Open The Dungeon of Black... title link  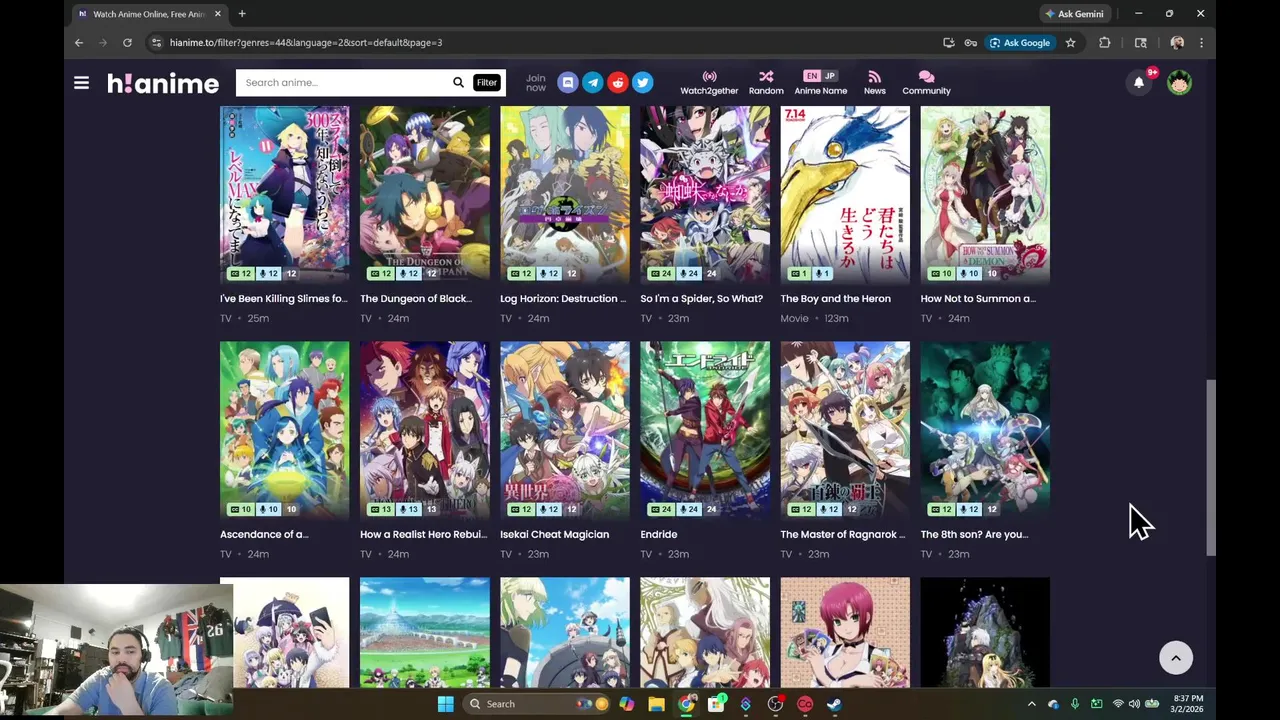[x=415, y=298]
